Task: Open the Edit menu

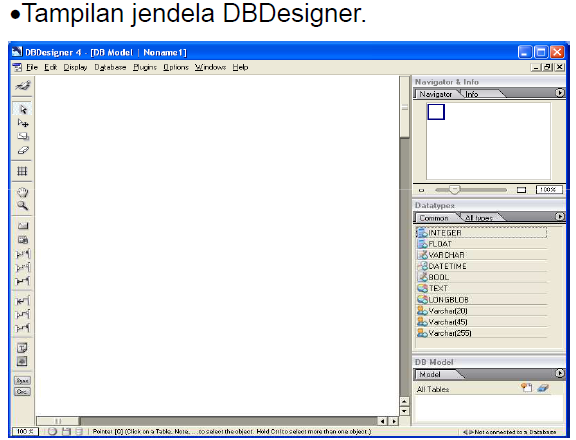Action: [51, 67]
